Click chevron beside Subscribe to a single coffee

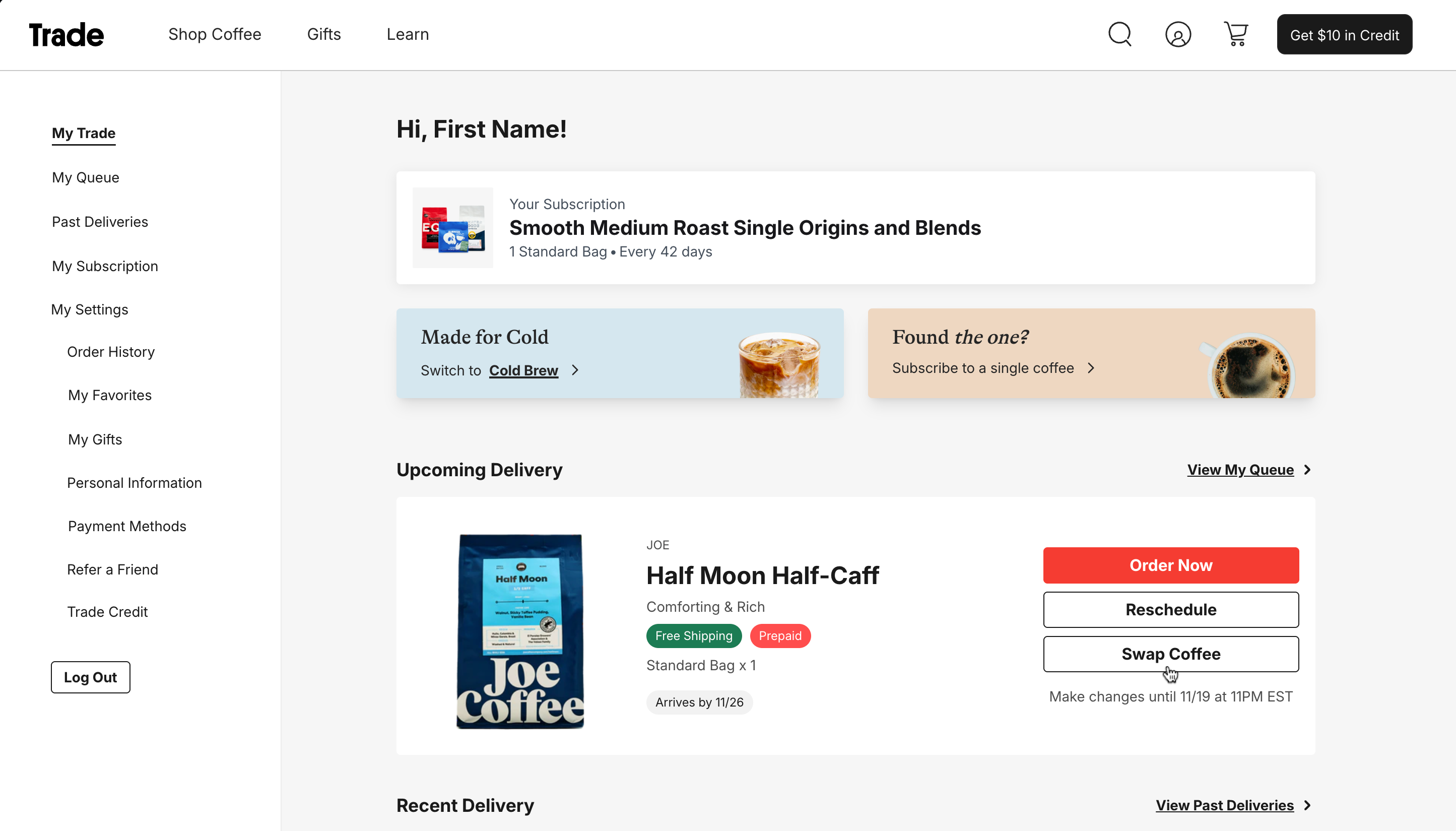(x=1091, y=368)
